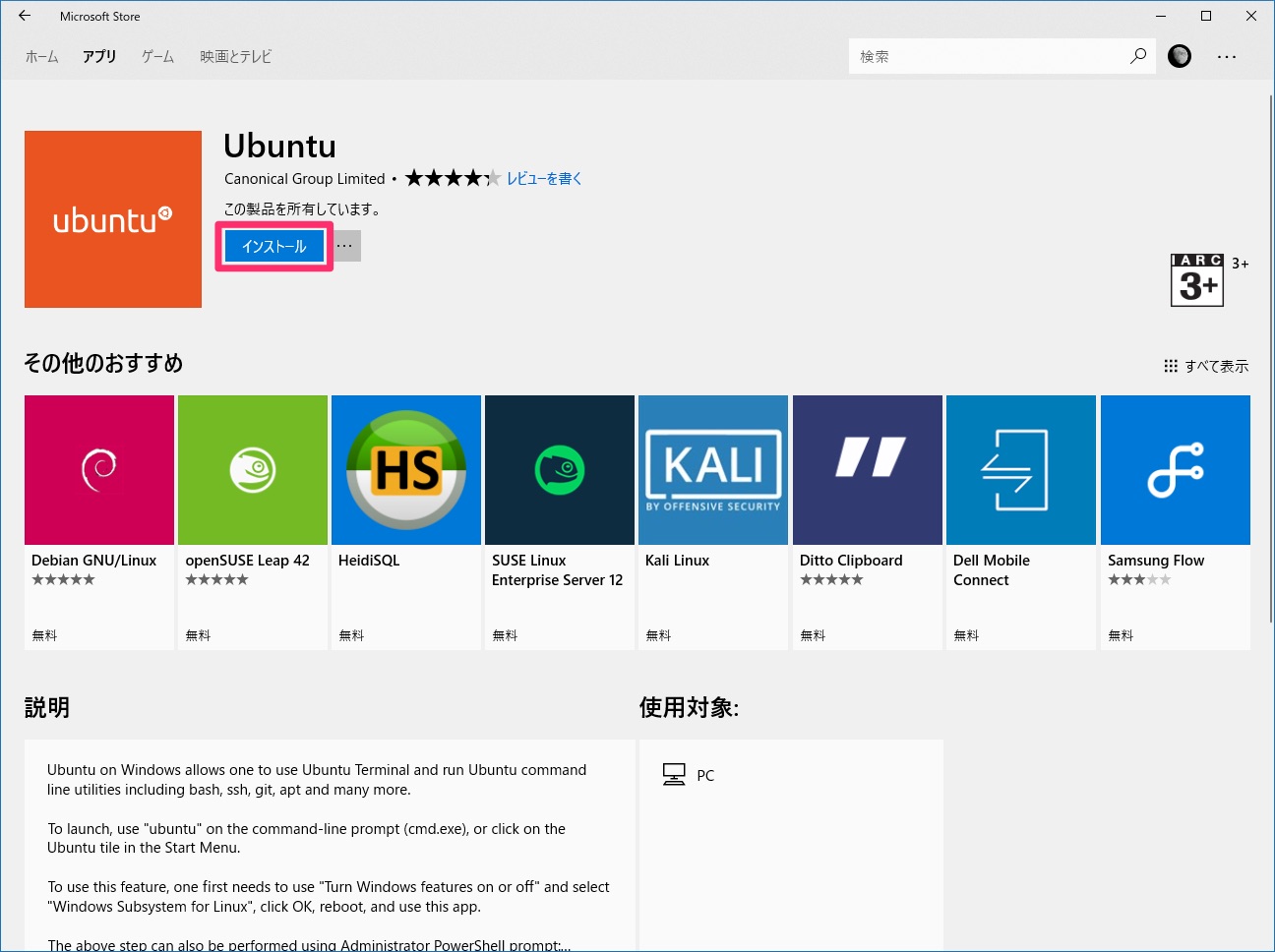This screenshot has height=952, width=1275.
Task: Close the Microsoft Store window
Action: coord(1251,16)
